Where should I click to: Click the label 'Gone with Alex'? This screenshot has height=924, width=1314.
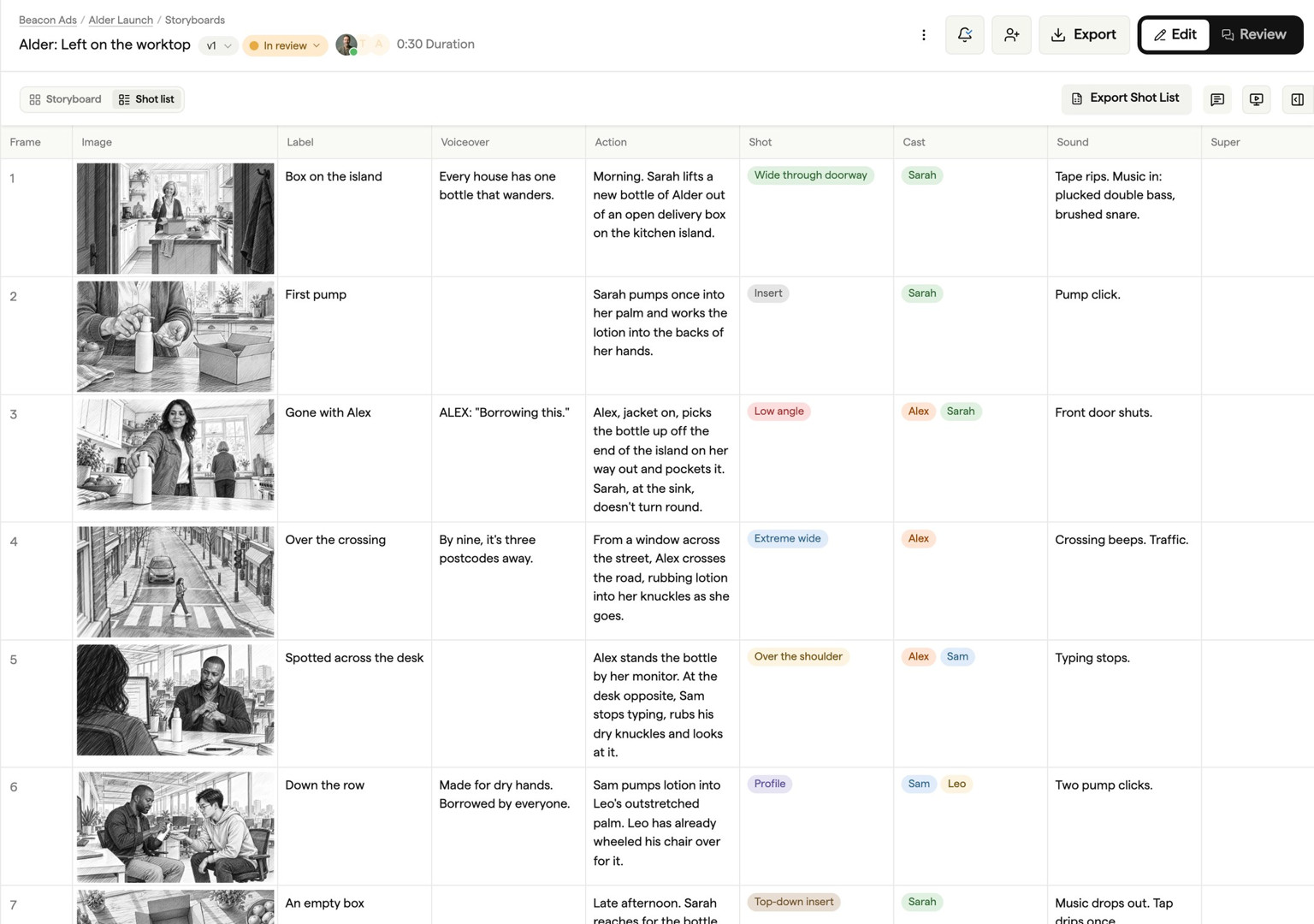(328, 412)
